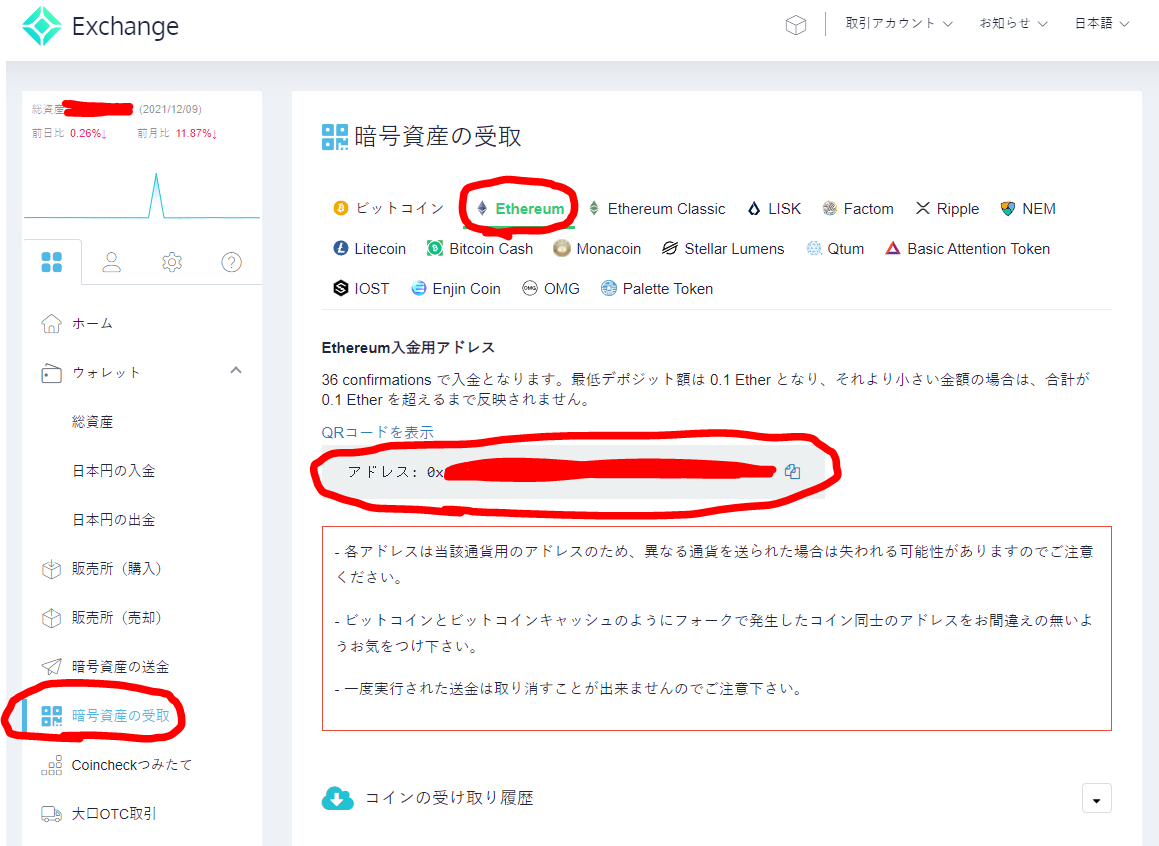
Task: Click the cloud download icon beside コインの受け取り履歴
Action: coord(339,798)
